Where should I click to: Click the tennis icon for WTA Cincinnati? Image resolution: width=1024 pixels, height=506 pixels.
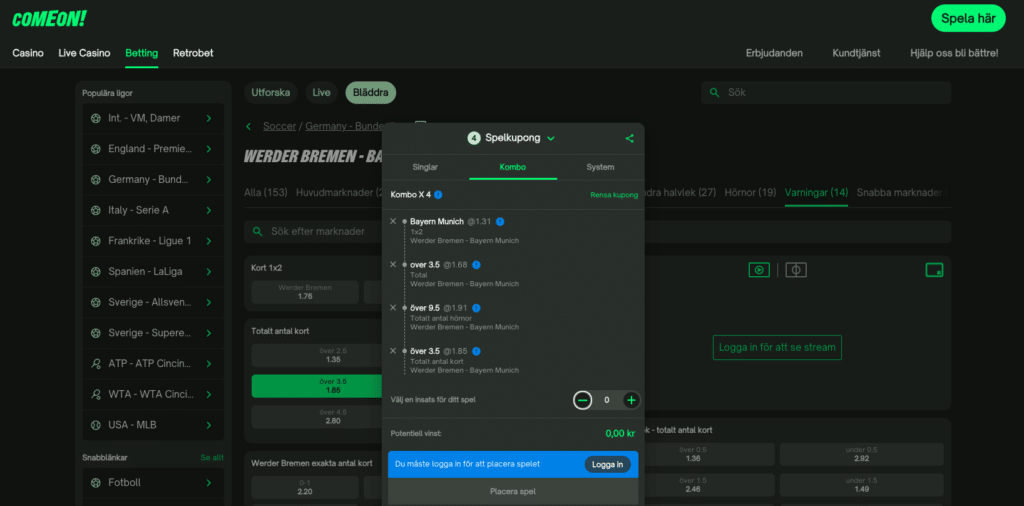click(x=96, y=394)
